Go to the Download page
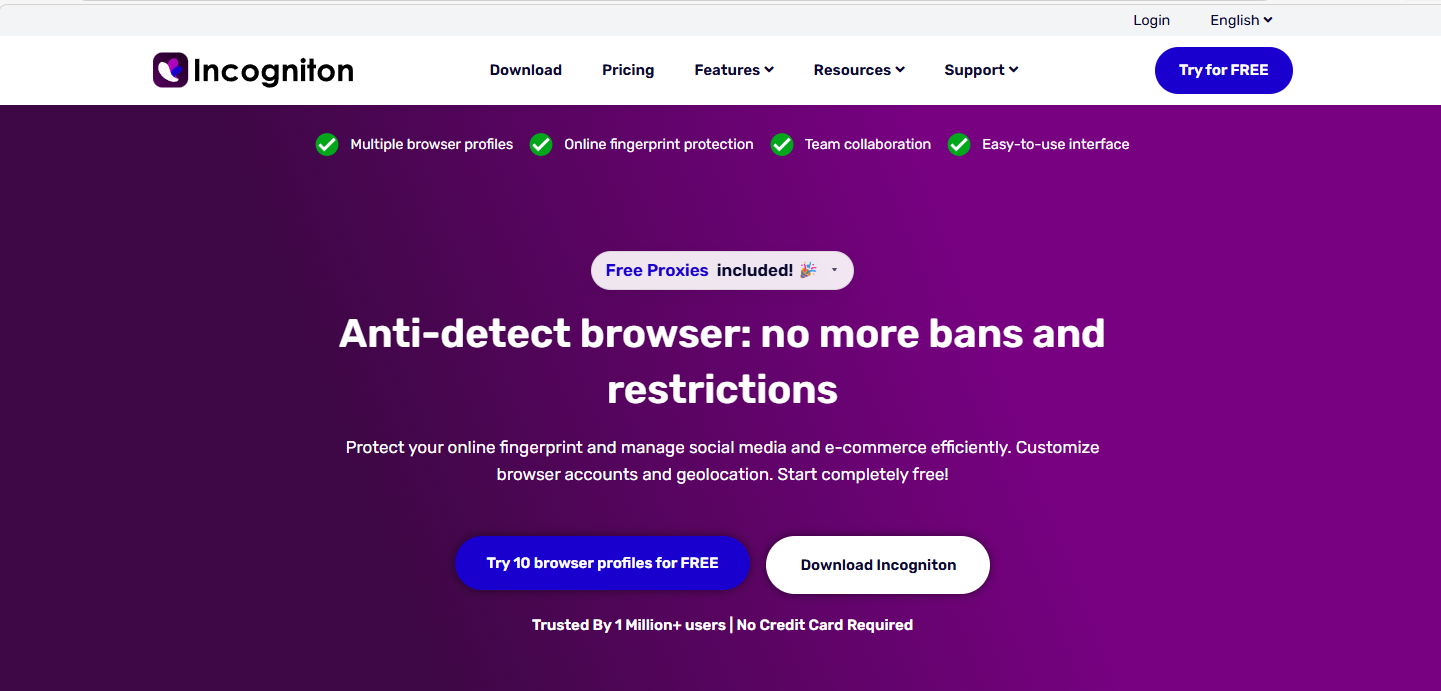 (526, 70)
